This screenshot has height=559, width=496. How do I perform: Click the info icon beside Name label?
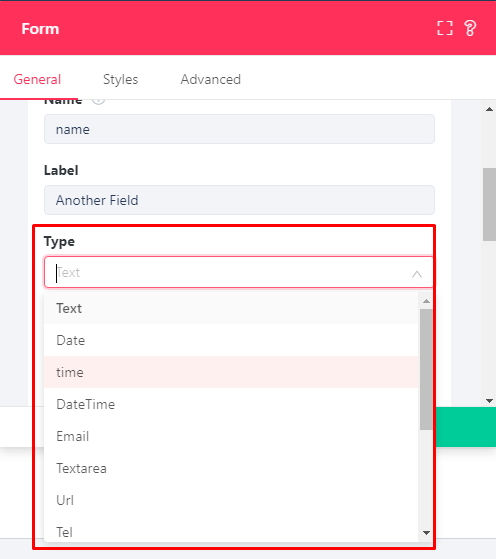point(98,101)
